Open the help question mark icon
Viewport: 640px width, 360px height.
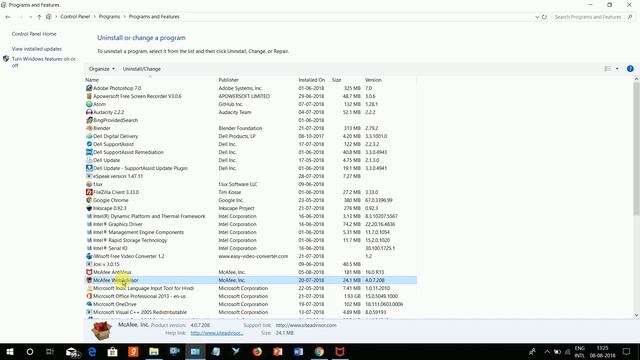[x=630, y=69]
